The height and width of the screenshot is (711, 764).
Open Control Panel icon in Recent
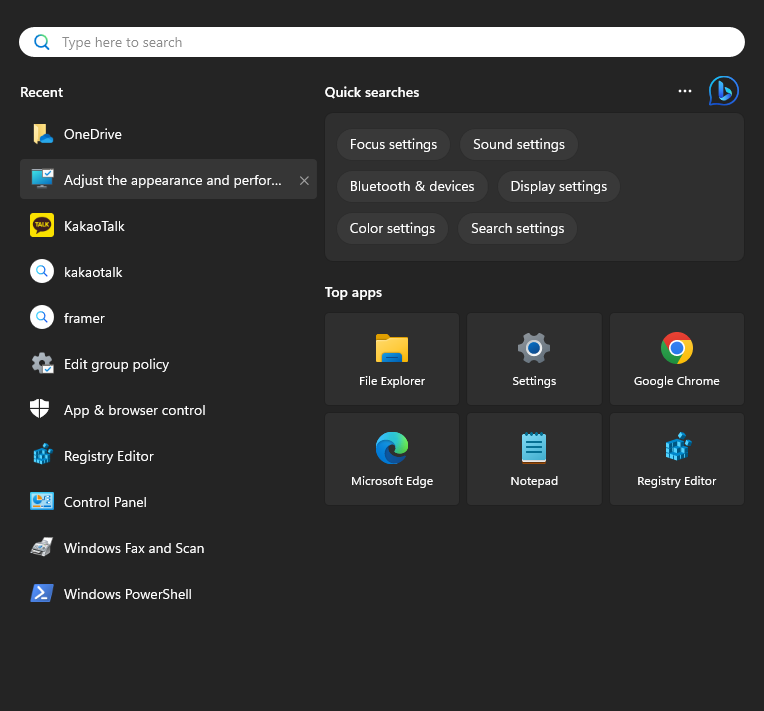coord(42,501)
